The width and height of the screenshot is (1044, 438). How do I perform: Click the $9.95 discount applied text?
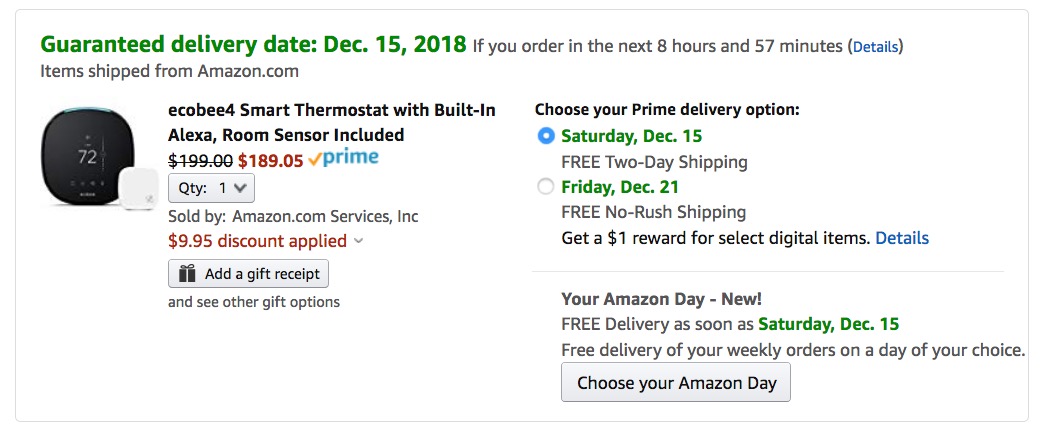(258, 241)
